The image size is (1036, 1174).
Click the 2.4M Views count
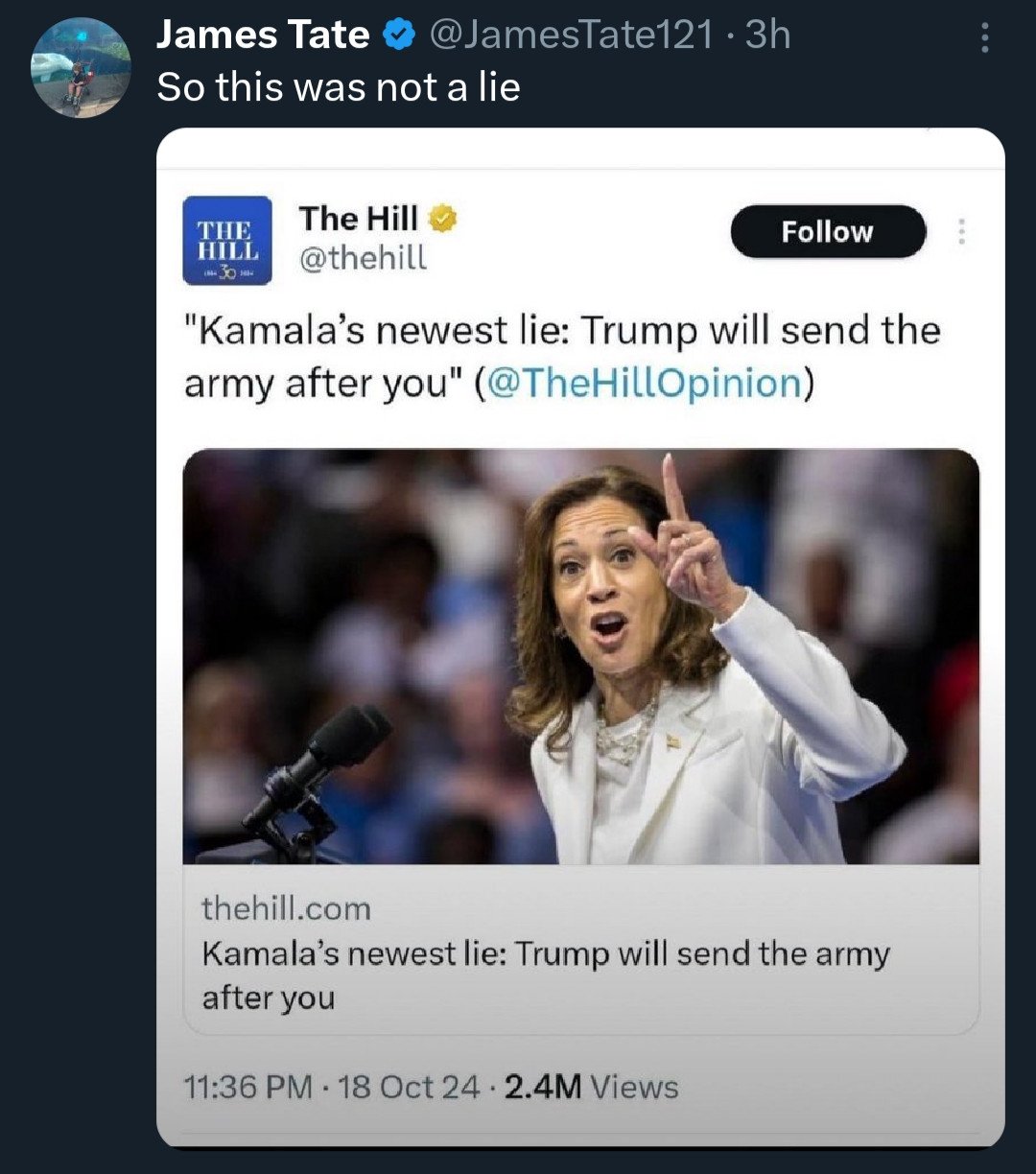coord(592,1087)
